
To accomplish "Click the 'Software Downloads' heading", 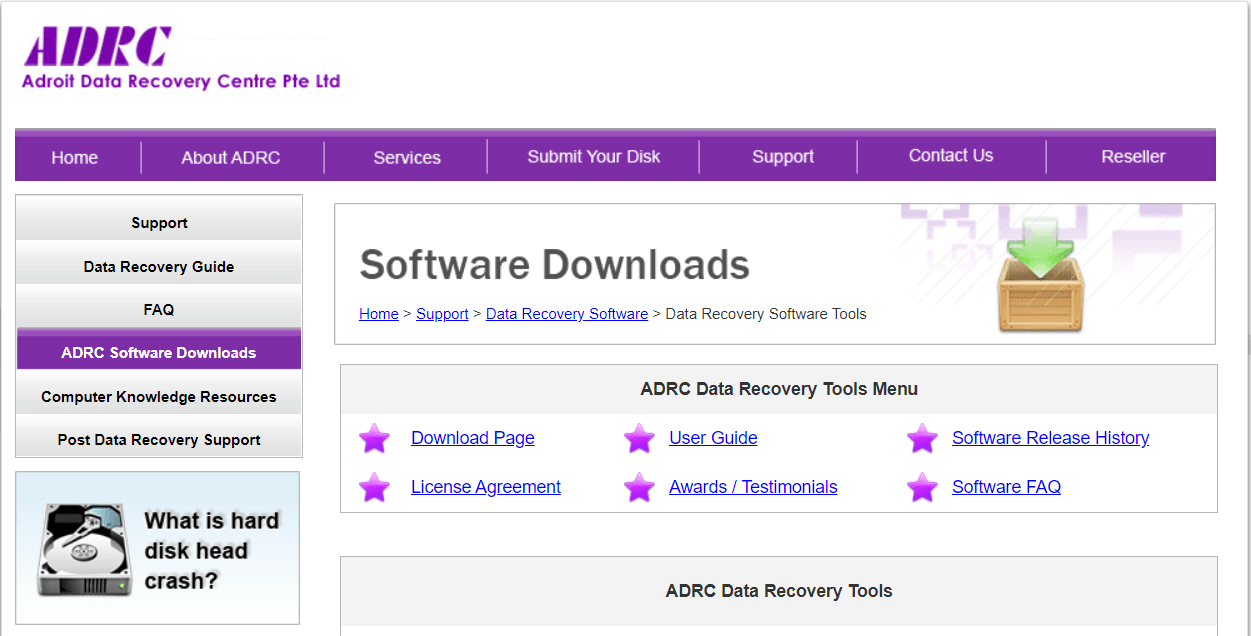I will (x=554, y=265).
